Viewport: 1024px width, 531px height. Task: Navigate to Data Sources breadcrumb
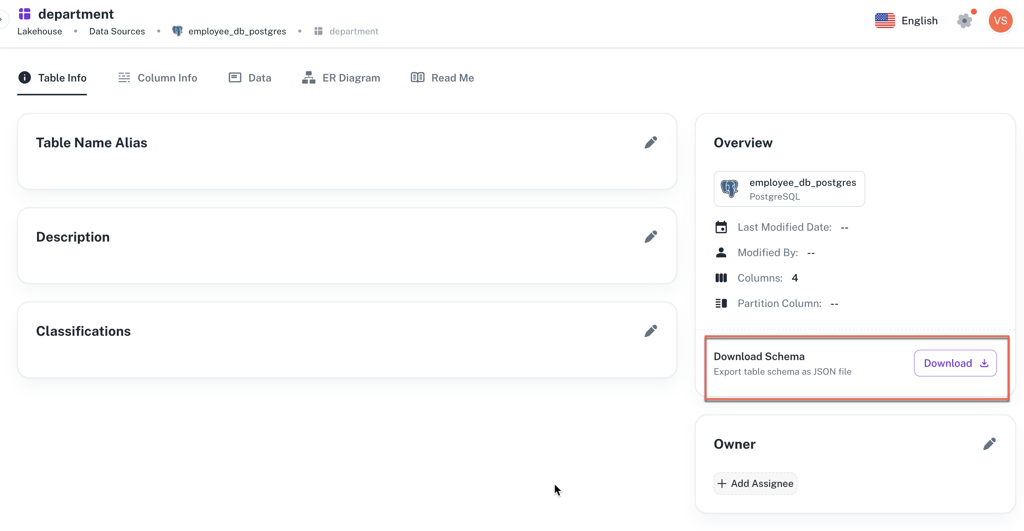(117, 32)
